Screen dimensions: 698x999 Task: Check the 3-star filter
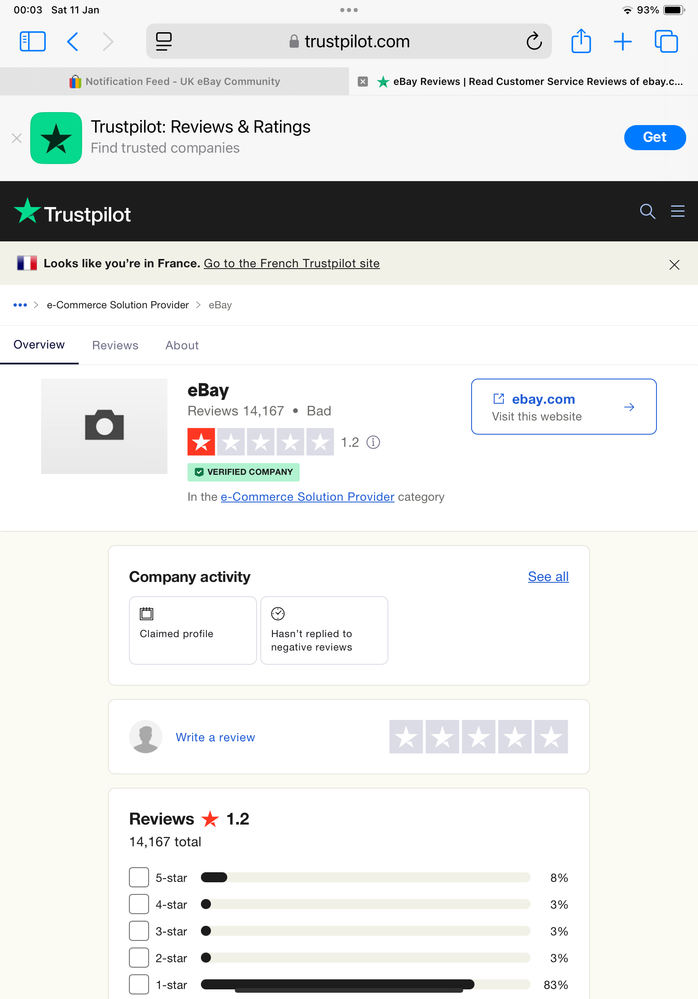[139, 931]
